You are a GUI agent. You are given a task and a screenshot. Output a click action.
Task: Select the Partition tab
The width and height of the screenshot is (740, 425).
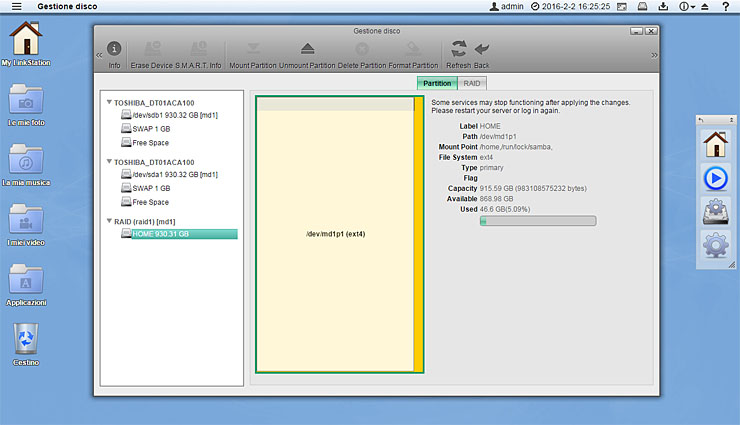coord(437,84)
